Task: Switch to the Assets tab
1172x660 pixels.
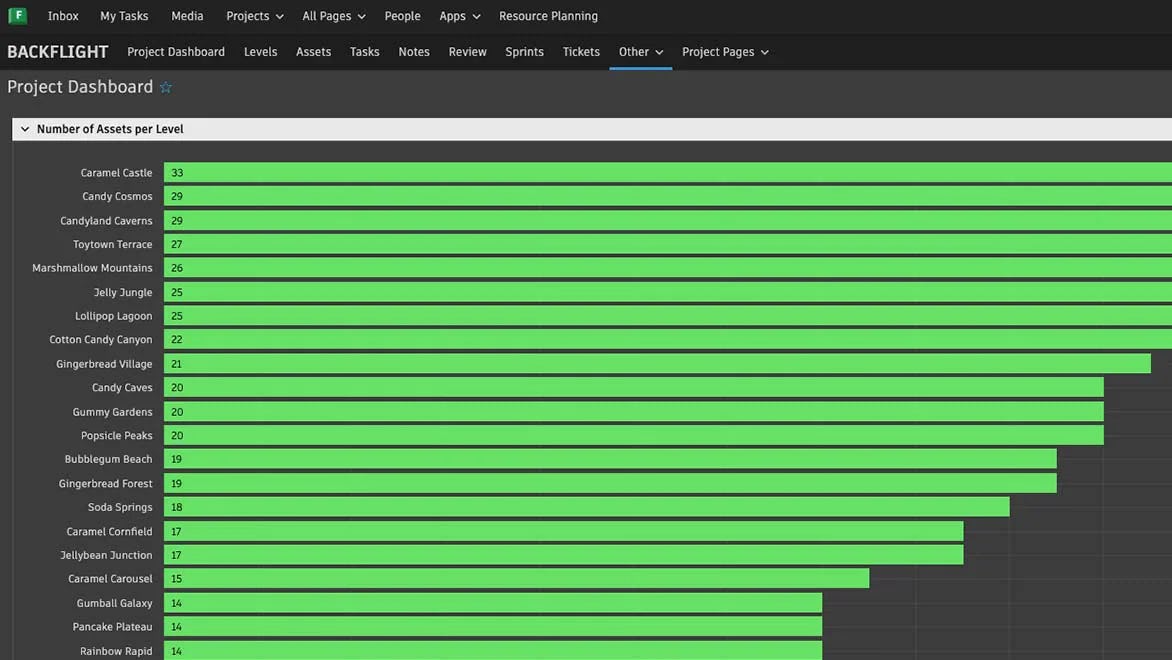Action: point(313,51)
